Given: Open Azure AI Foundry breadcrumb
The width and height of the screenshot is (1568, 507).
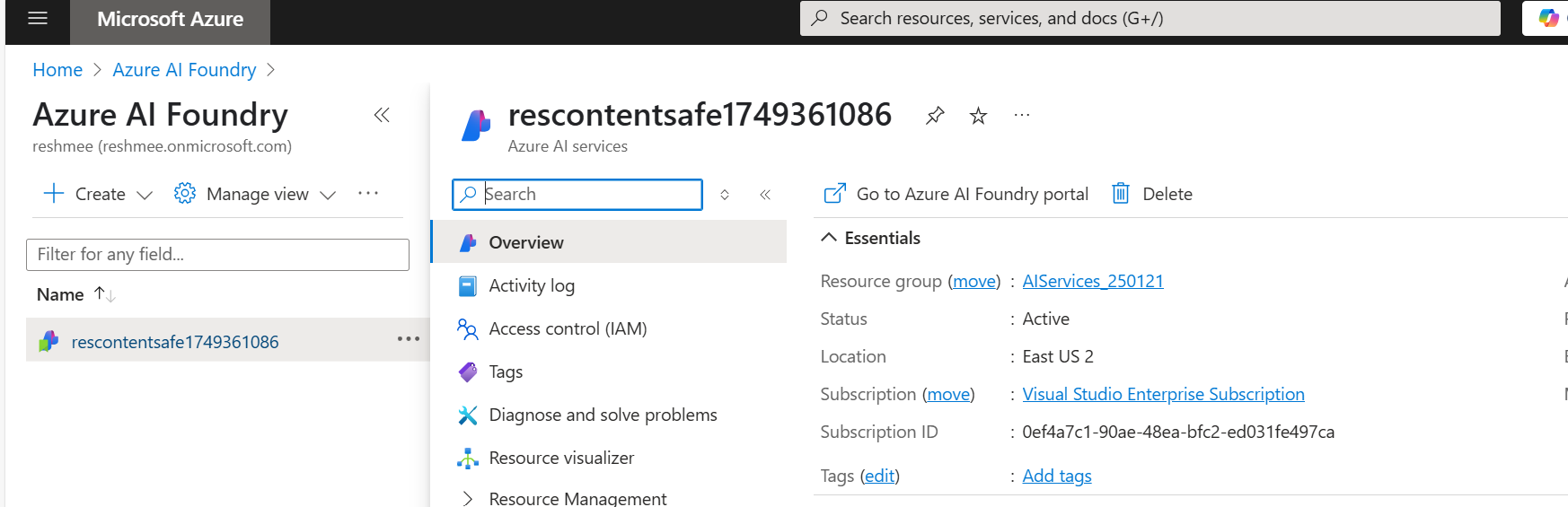Looking at the screenshot, I should [x=184, y=70].
